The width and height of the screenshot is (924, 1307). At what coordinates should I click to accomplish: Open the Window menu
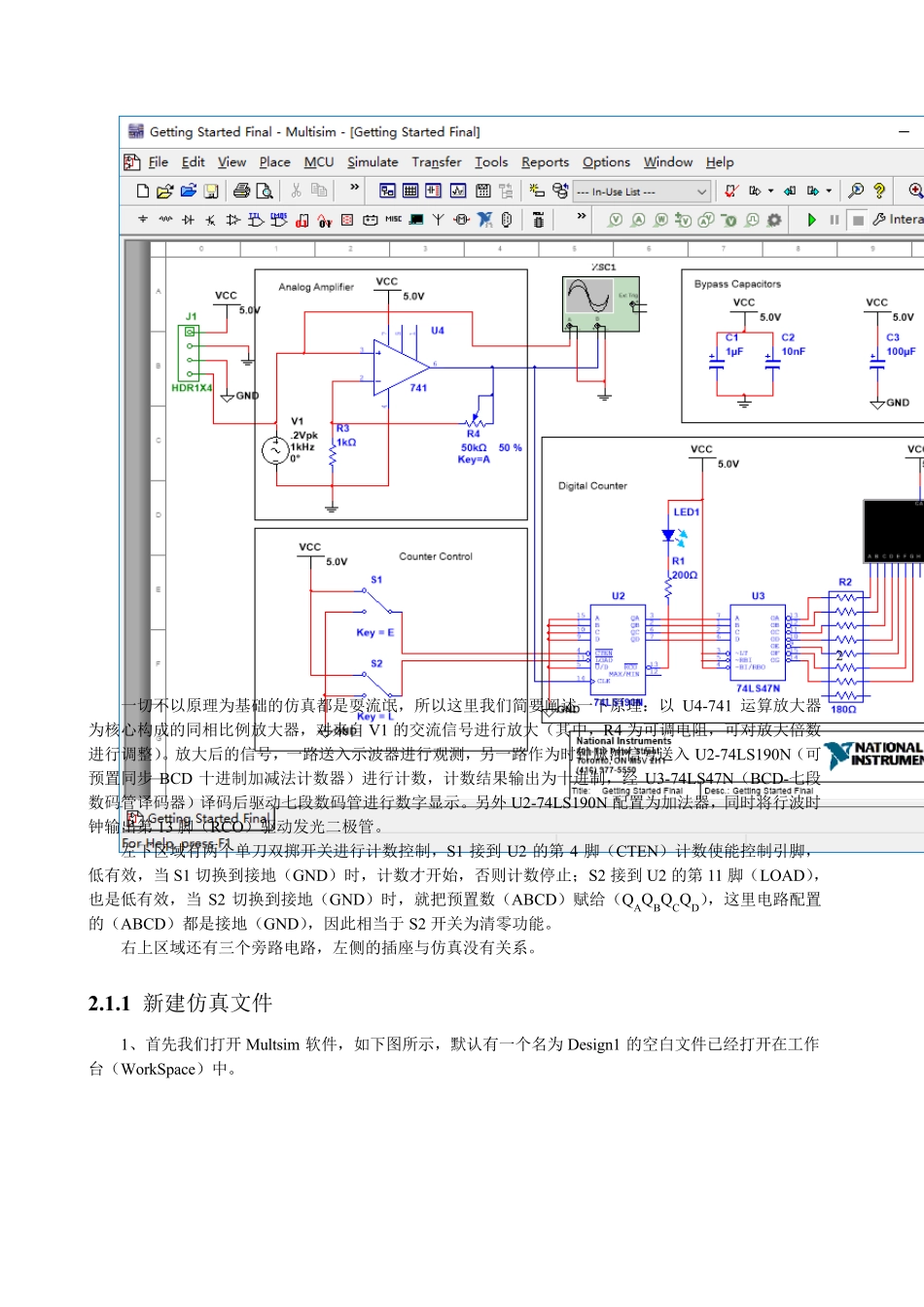(668, 162)
